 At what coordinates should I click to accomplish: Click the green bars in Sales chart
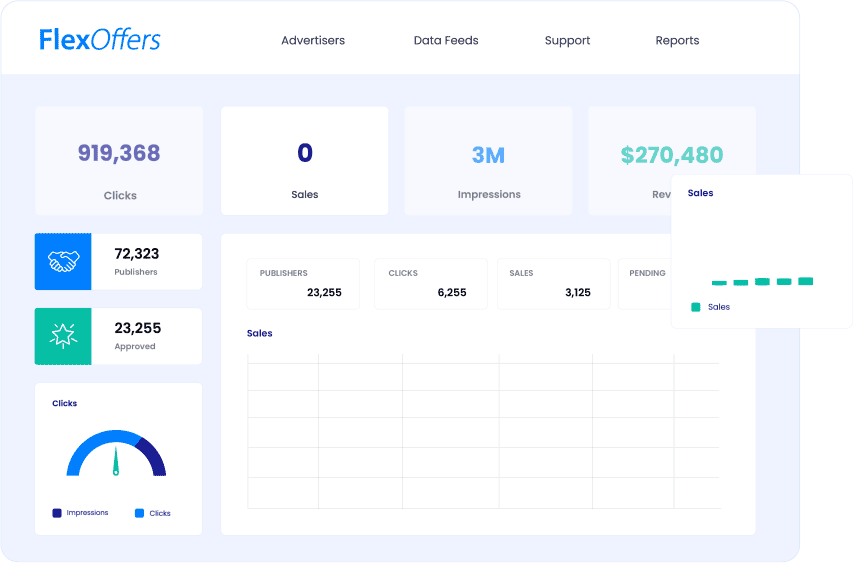pos(762,282)
